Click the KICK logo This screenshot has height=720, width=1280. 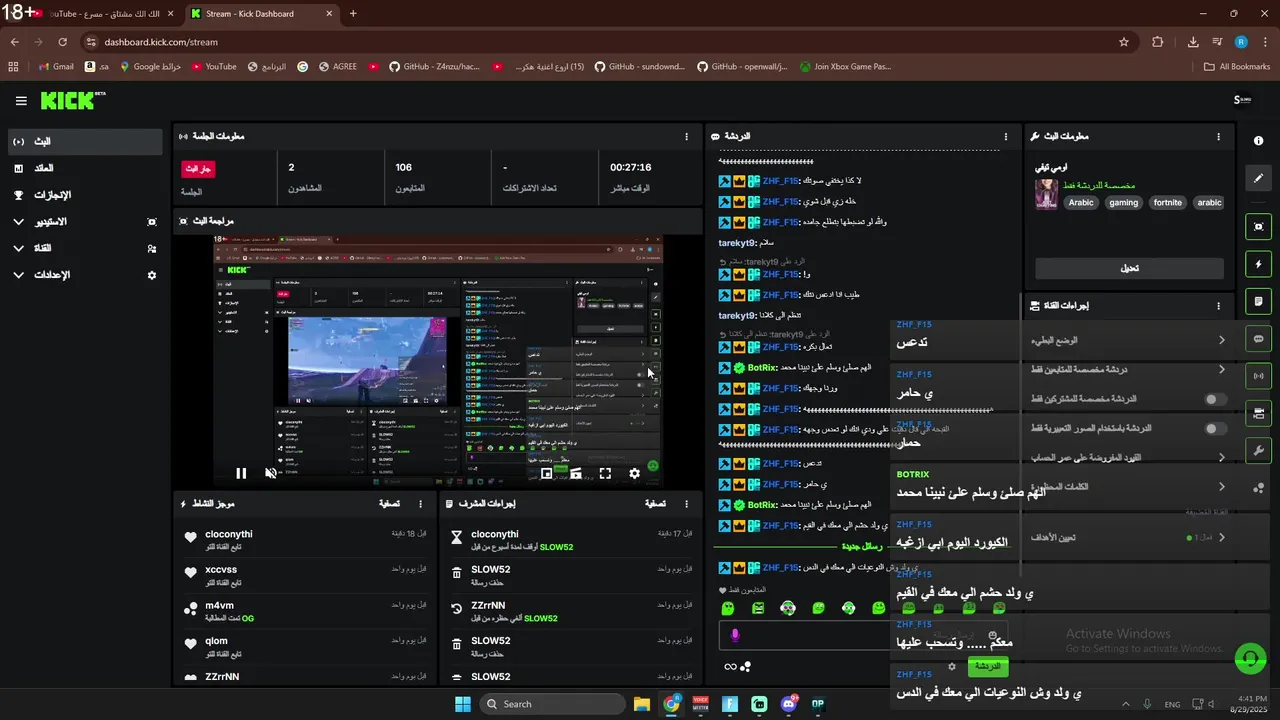coord(73,101)
